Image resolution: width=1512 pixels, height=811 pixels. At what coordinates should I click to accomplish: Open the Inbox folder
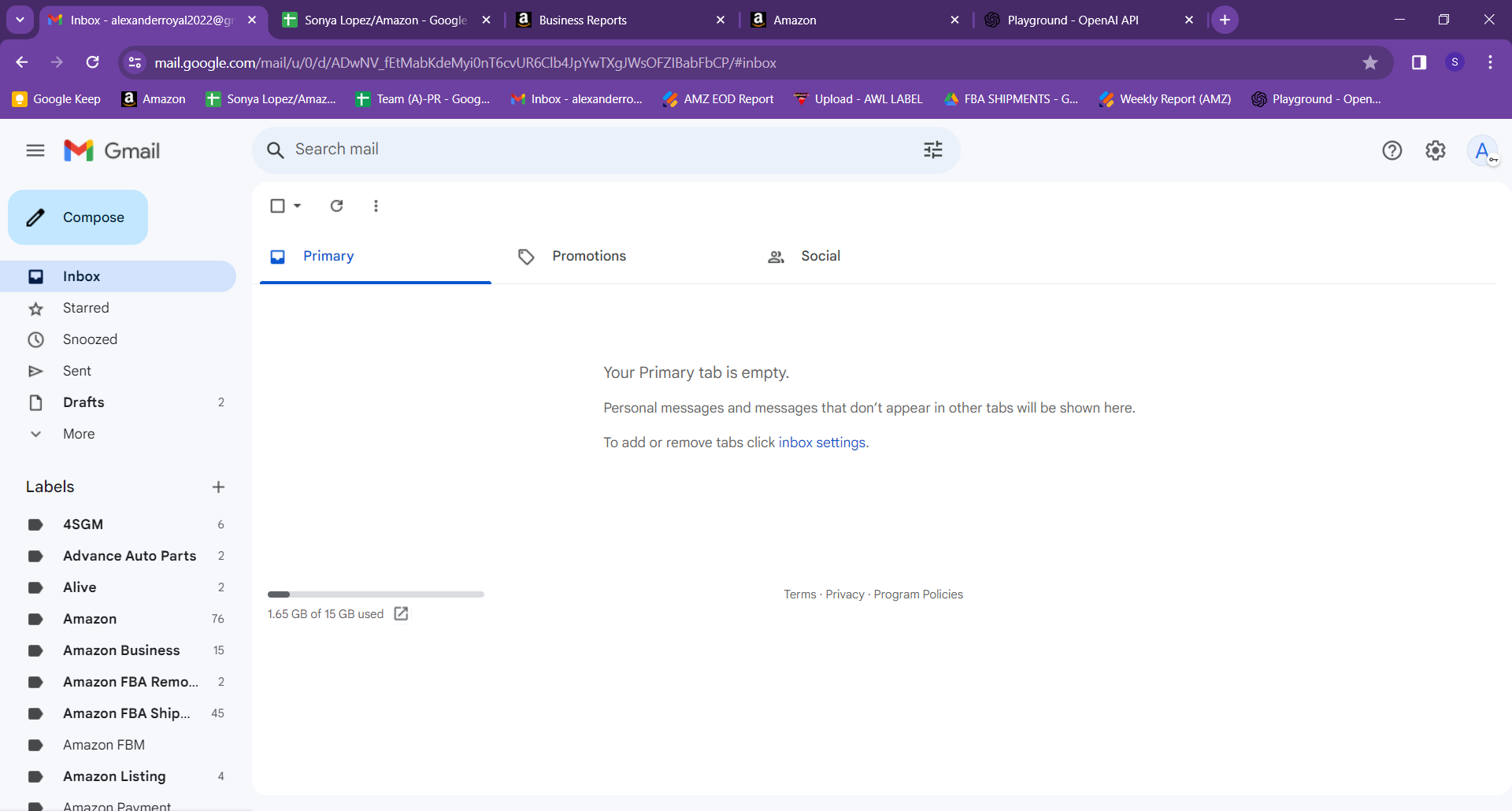click(x=118, y=276)
